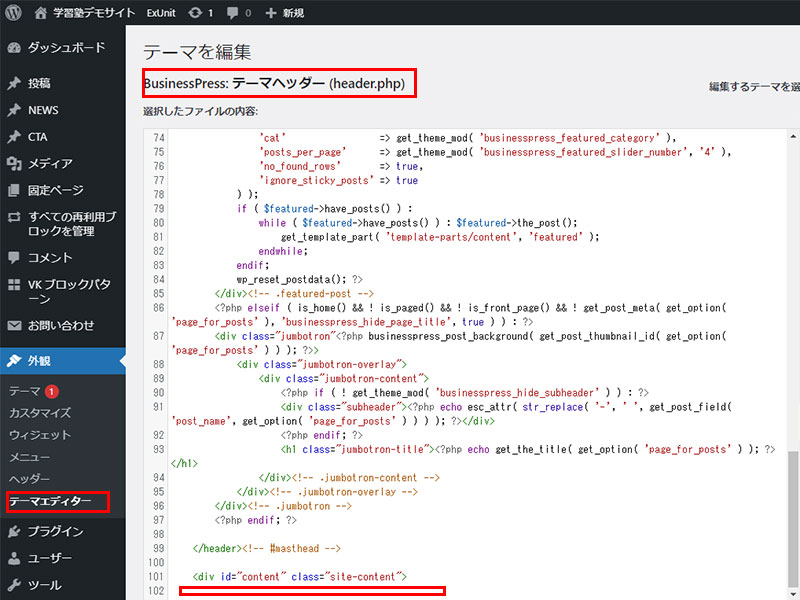
Task: Open the comments bubble icon in the admin bar
Action: tap(232, 13)
